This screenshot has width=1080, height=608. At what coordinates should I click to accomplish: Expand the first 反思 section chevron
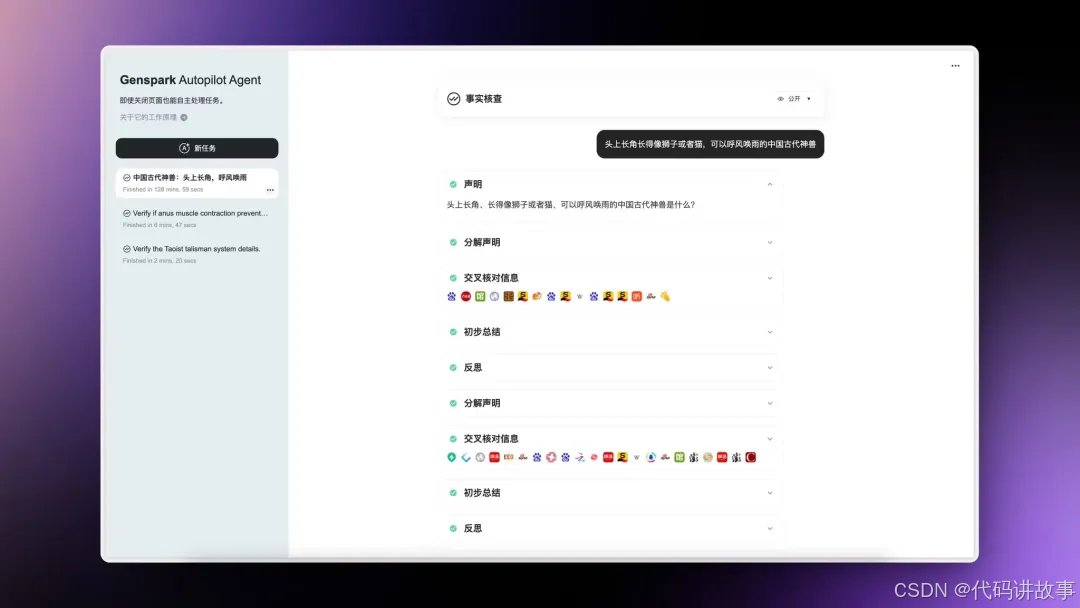tap(770, 368)
